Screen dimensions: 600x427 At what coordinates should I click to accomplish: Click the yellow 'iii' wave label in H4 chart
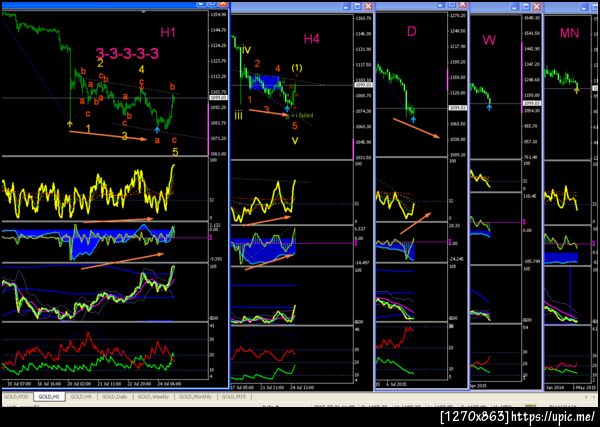tap(238, 115)
